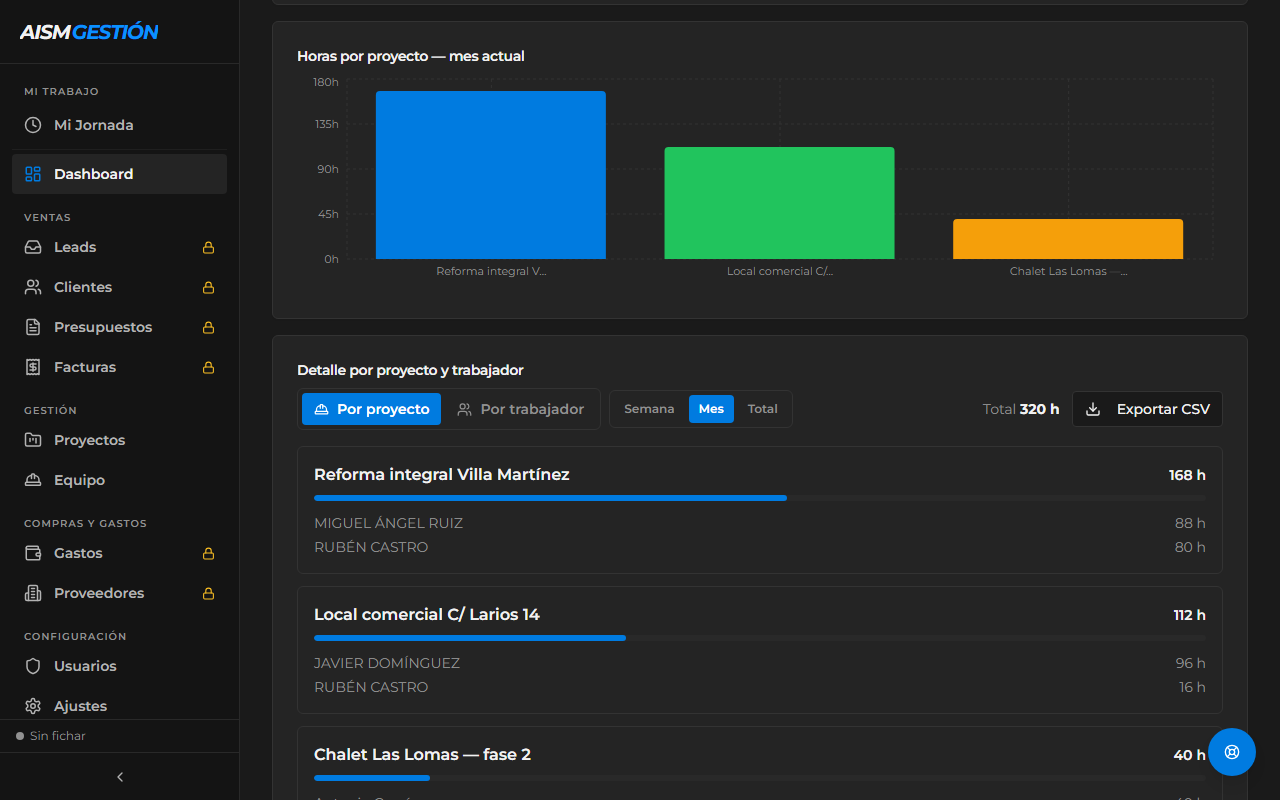
Task: Open Mi Jornada in the sidebar
Action: tap(120, 125)
